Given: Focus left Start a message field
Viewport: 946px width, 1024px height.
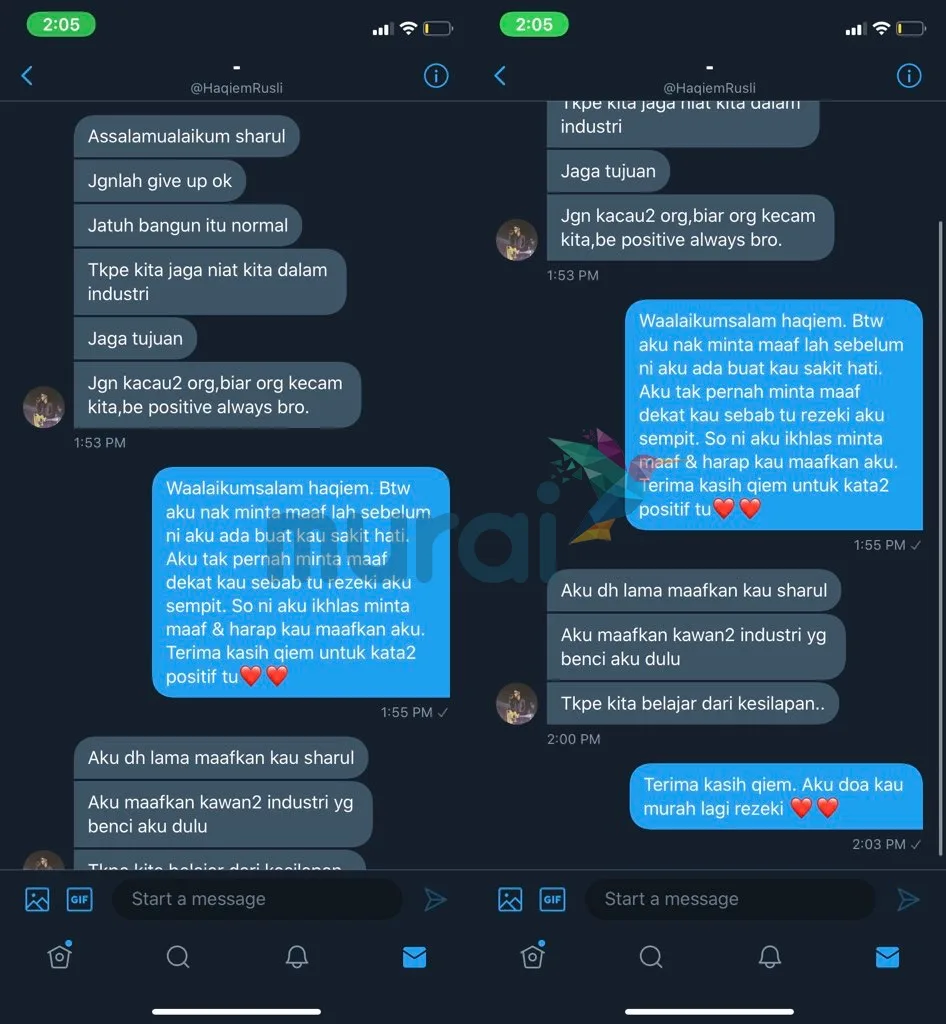Looking at the screenshot, I should pyautogui.click(x=257, y=899).
